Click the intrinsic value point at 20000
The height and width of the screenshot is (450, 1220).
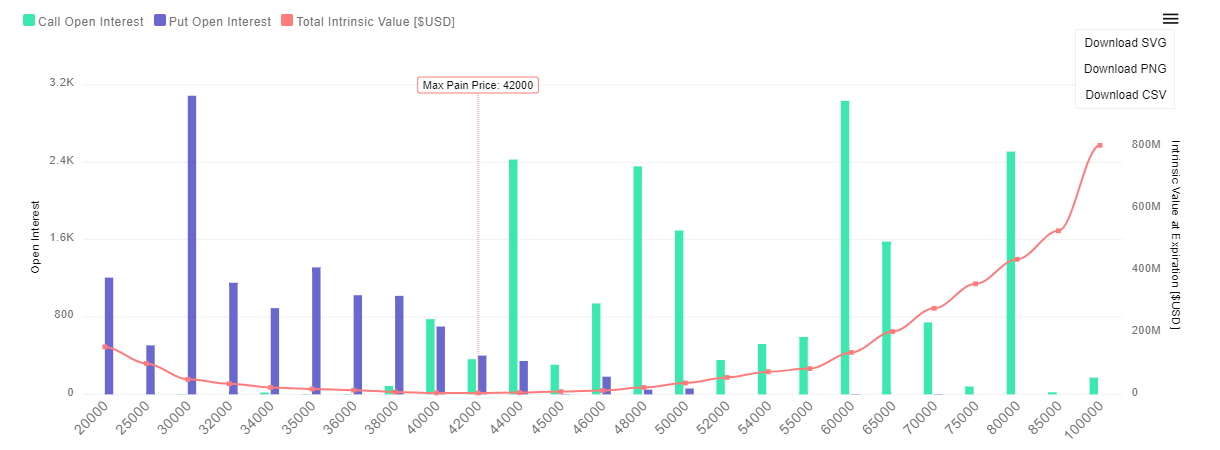104,347
